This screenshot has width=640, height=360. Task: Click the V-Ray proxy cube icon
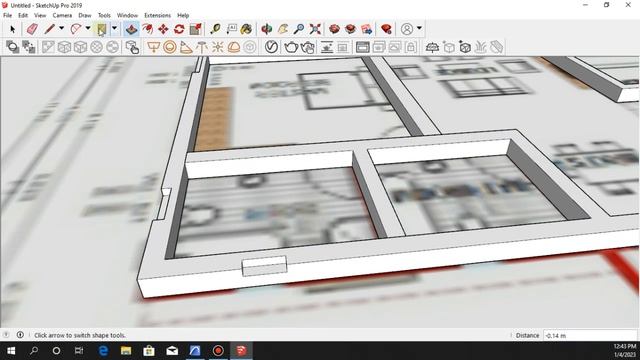pyautogui.click(x=465, y=47)
